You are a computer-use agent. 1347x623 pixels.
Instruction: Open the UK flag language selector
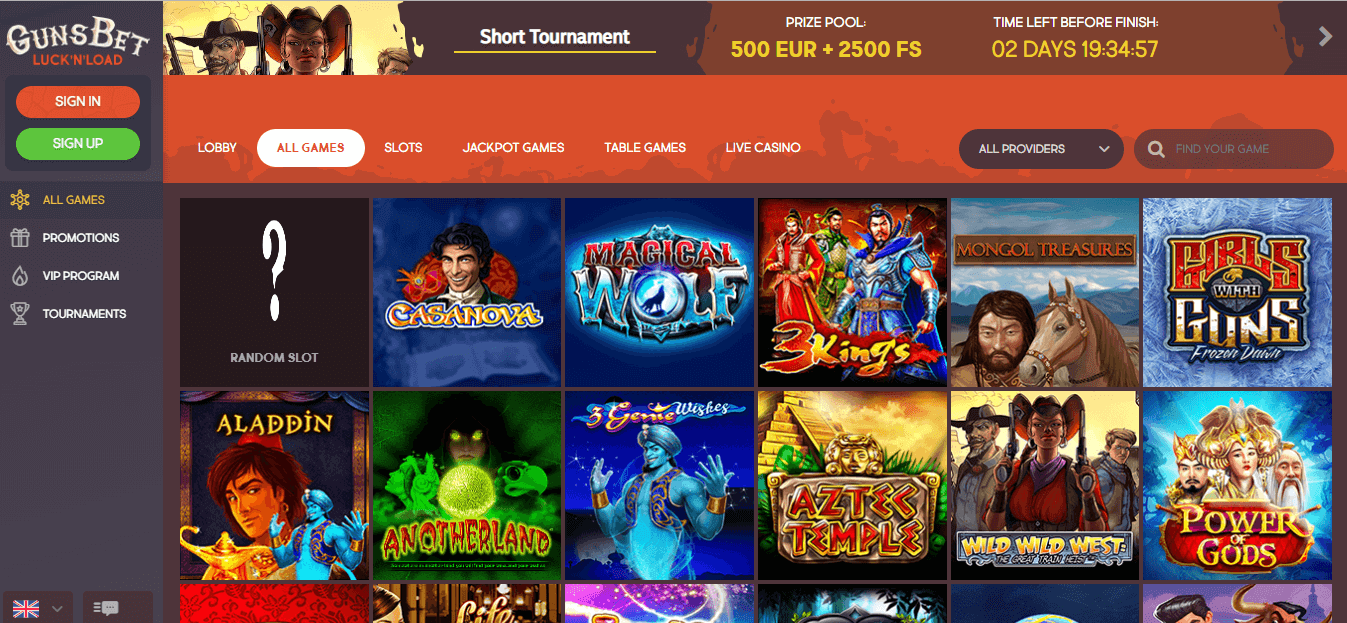pos(39,608)
